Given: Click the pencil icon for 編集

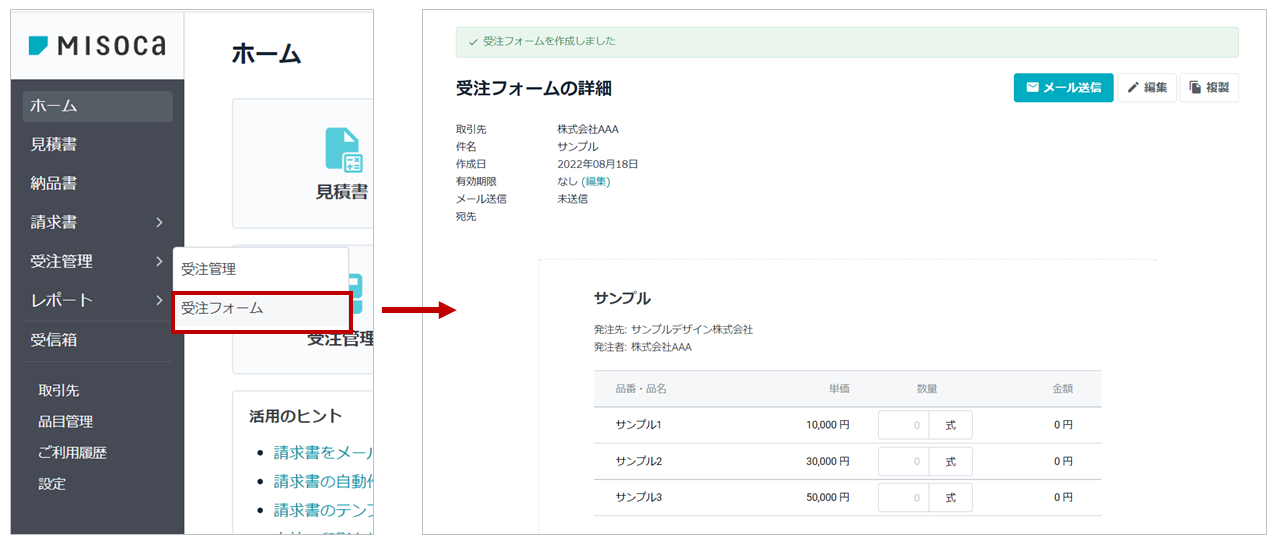Looking at the screenshot, I should tap(1134, 87).
